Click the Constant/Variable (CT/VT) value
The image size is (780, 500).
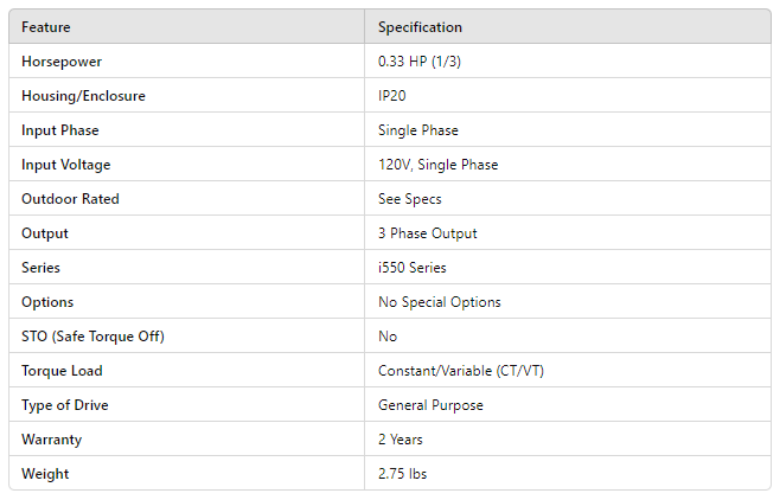click(x=461, y=371)
